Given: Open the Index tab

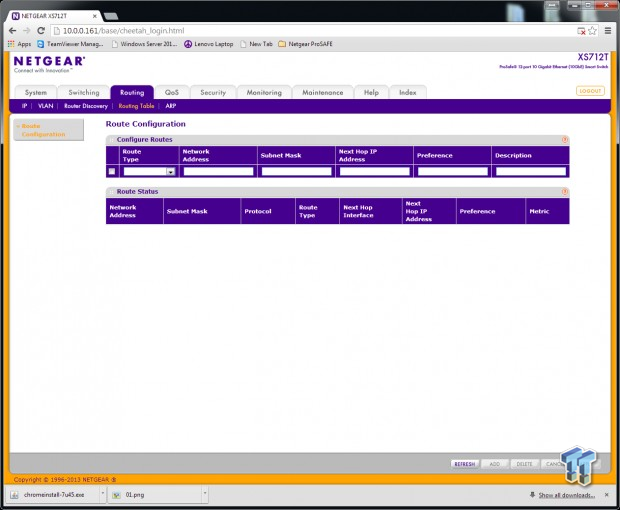Looking at the screenshot, I should coord(408,92).
